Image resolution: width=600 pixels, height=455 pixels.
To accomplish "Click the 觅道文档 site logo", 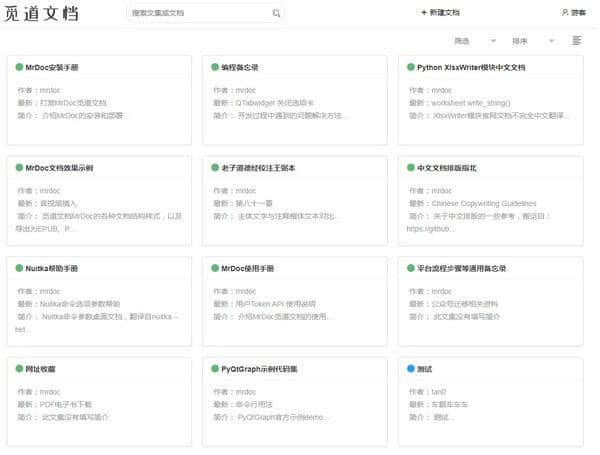I will (x=41, y=14).
